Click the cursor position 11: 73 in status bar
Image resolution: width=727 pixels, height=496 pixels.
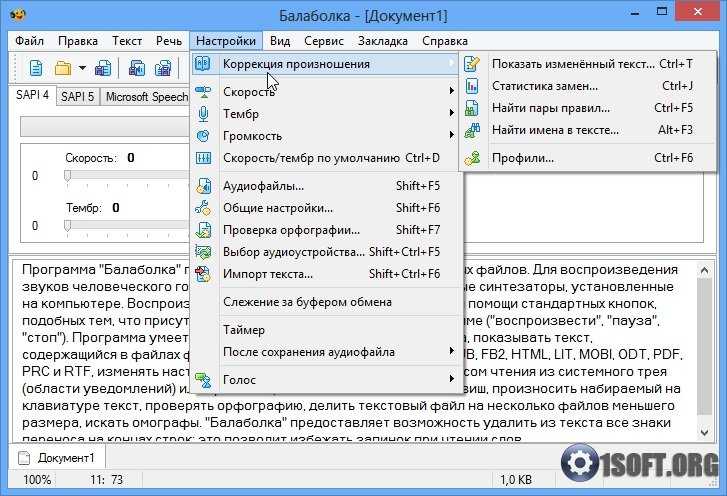point(107,479)
